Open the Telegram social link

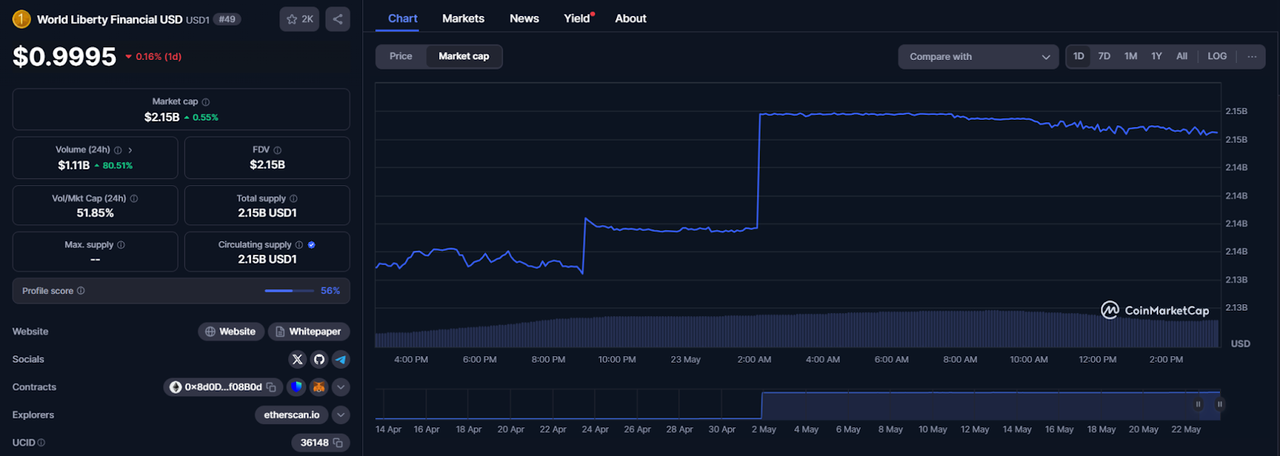click(x=341, y=359)
